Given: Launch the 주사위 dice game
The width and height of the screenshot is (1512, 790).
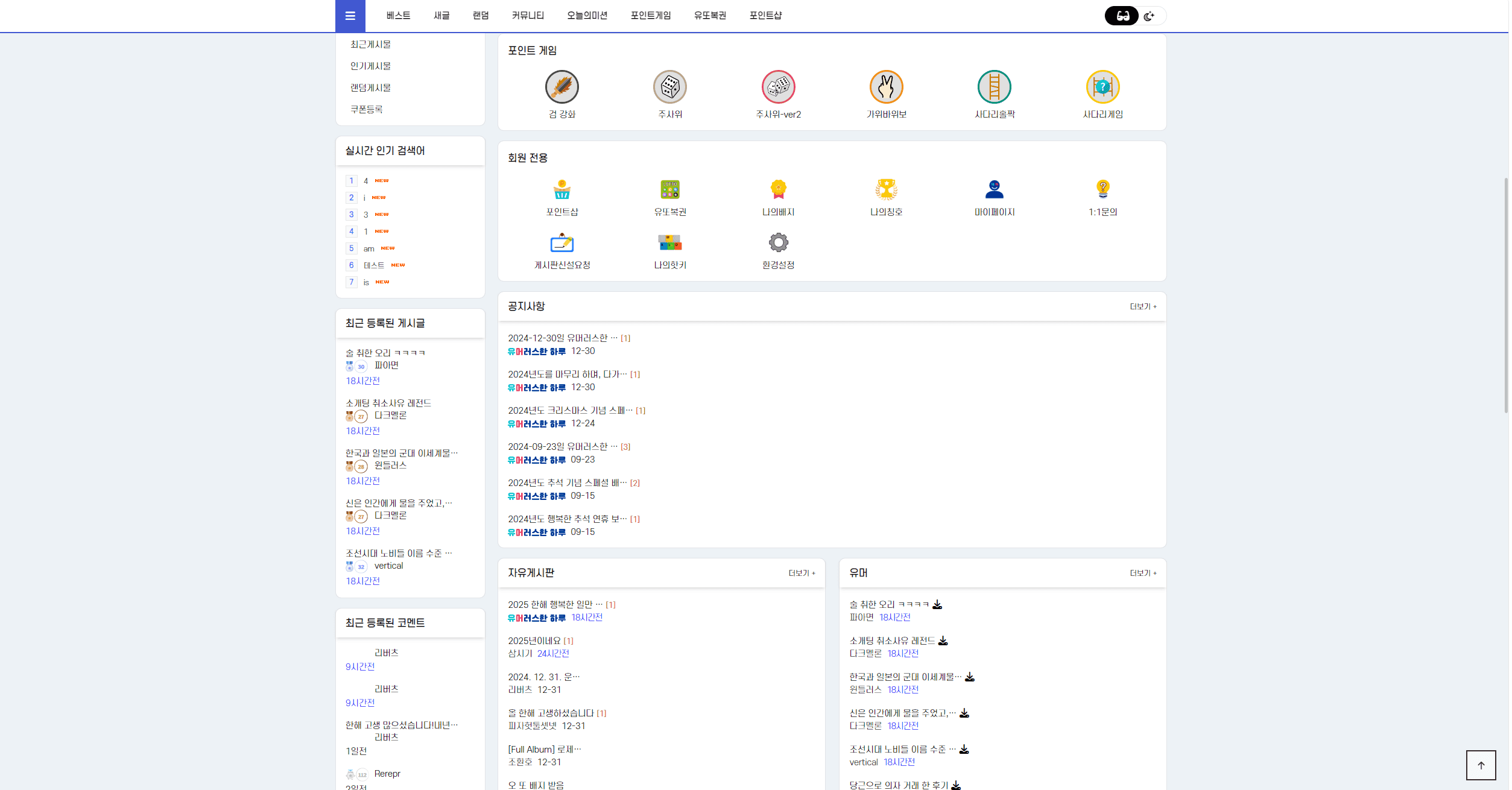Looking at the screenshot, I should [669, 87].
